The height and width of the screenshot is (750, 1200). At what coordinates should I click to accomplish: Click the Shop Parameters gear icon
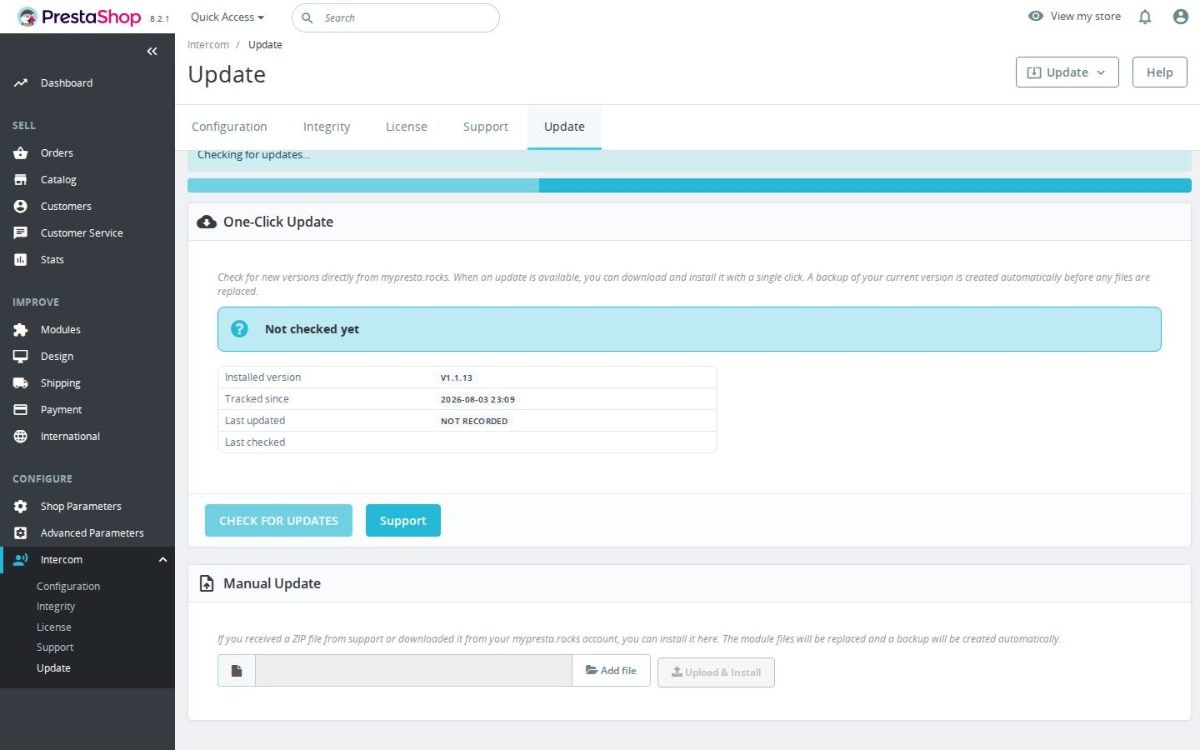click(20, 506)
